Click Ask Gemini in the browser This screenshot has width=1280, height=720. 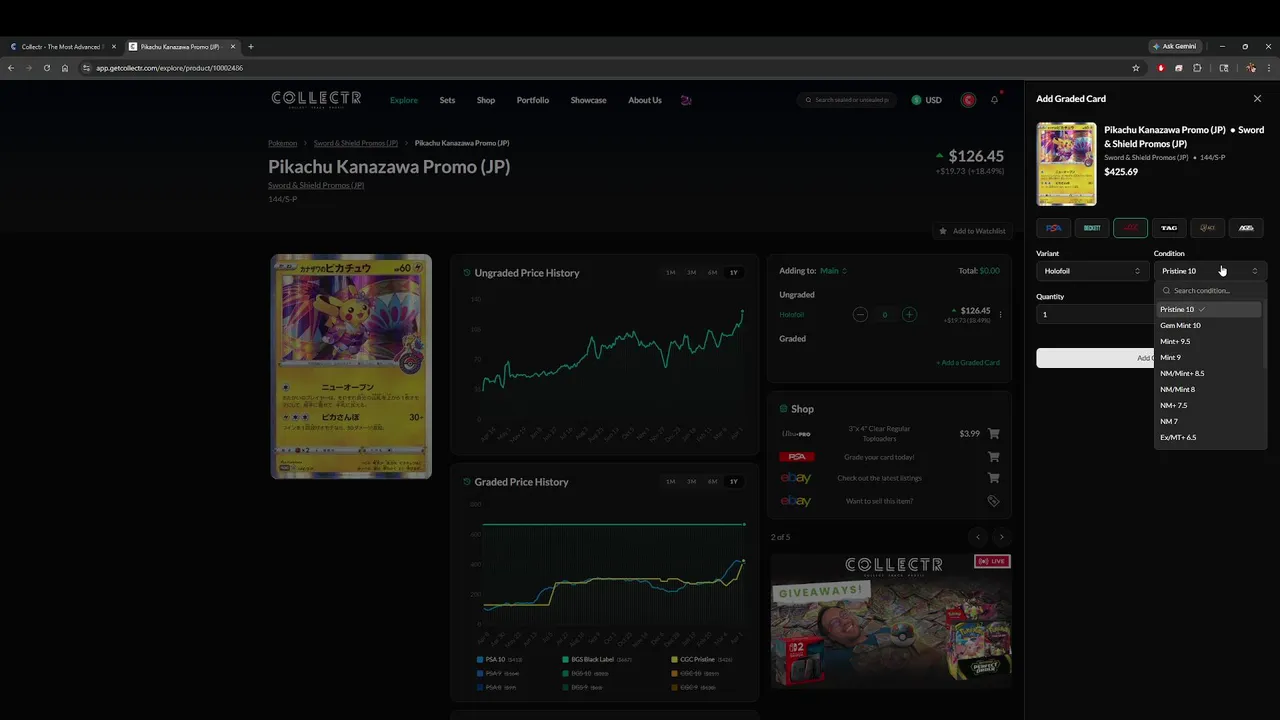click(1174, 46)
